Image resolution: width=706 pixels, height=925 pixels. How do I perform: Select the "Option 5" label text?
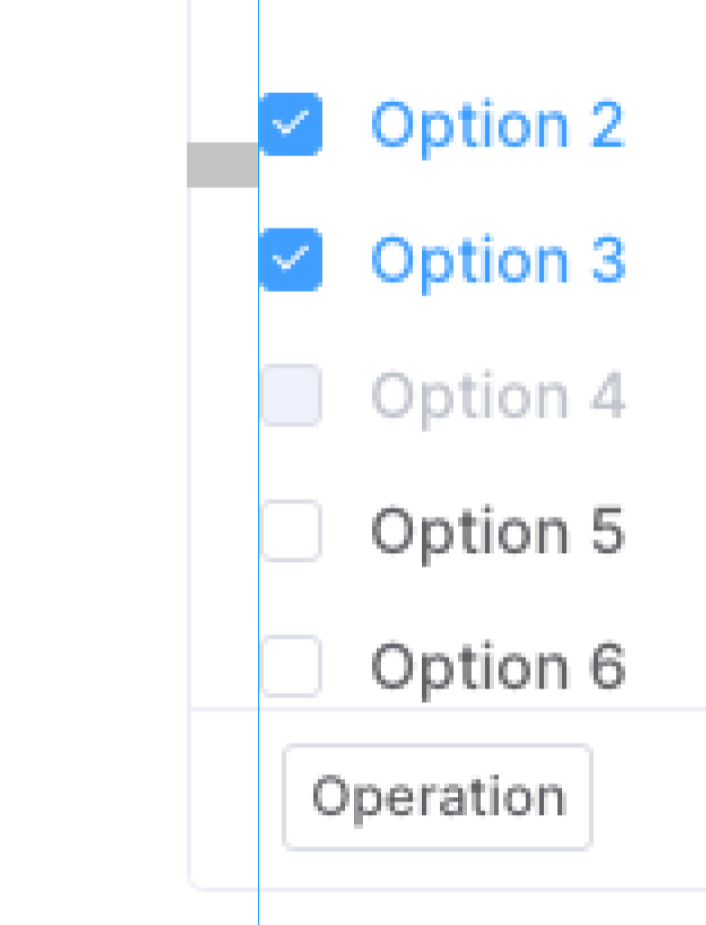pos(497,532)
